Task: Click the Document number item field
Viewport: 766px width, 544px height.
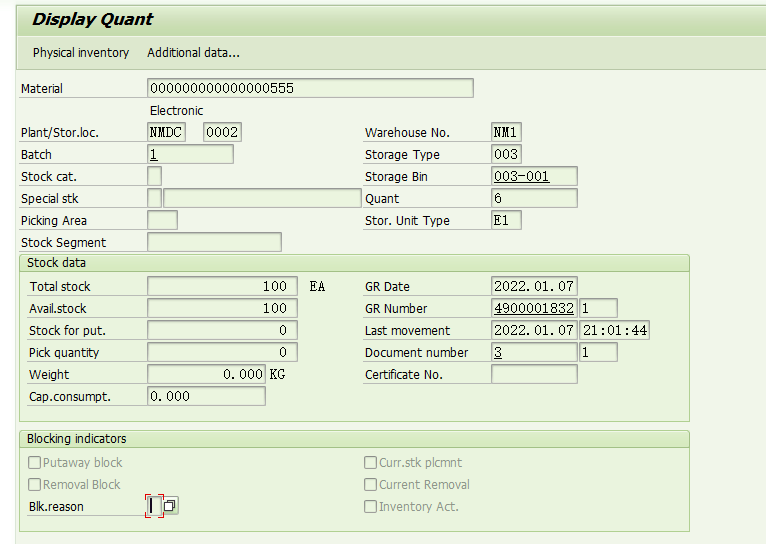Action: point(598,352)
